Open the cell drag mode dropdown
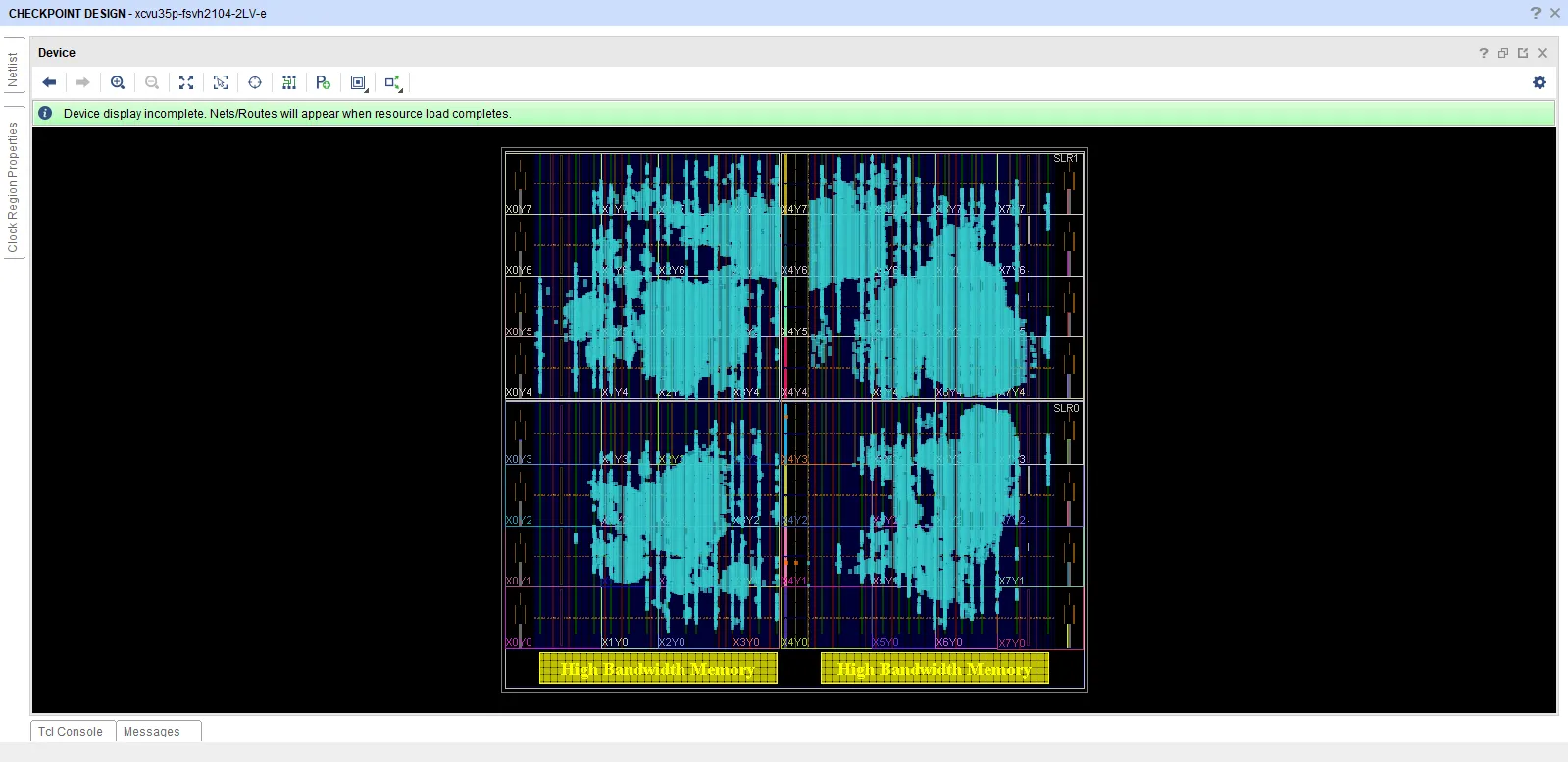 359,83
